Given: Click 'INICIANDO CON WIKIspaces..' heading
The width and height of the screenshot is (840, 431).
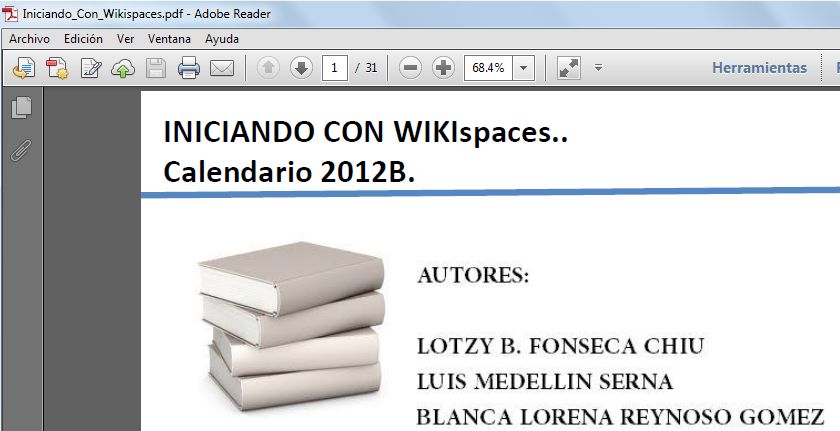Looking at the screenshot, I should [365, 132].
